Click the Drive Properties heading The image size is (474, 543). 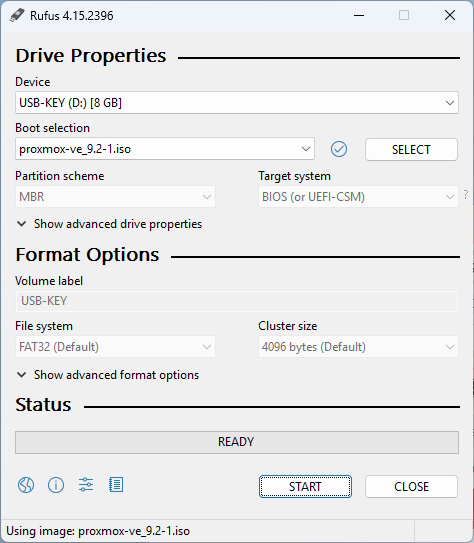pyautogui.click(x=91, y=55)
